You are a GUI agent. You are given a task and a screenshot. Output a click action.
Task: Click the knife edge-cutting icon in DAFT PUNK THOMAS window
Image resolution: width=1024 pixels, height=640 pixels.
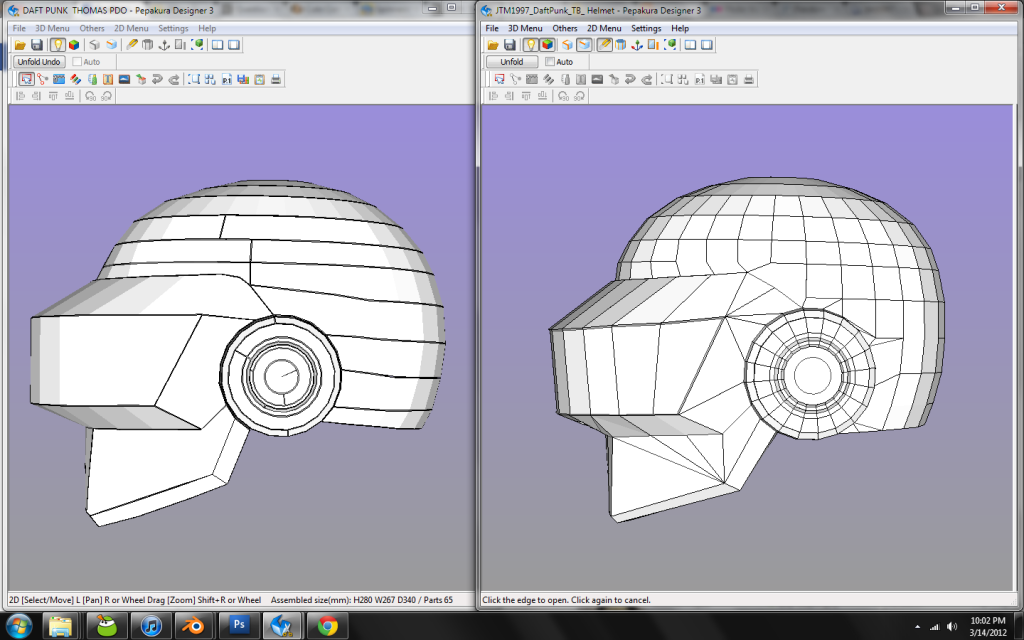click(x=132, y=44)
